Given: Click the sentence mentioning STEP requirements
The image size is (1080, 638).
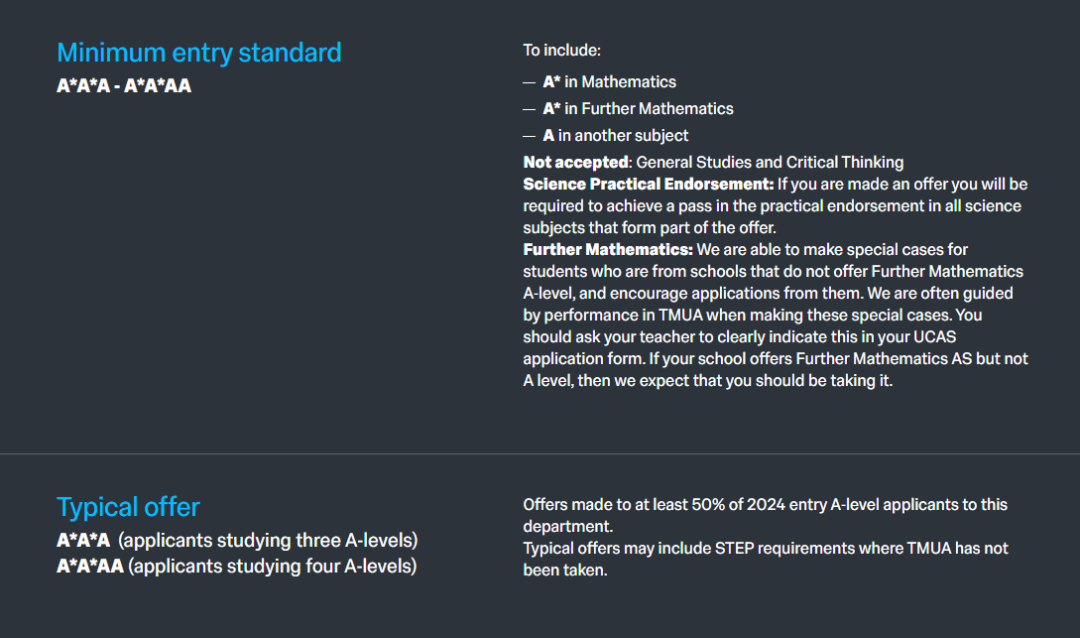Looking at the screenshot, I should coord(765,548).
